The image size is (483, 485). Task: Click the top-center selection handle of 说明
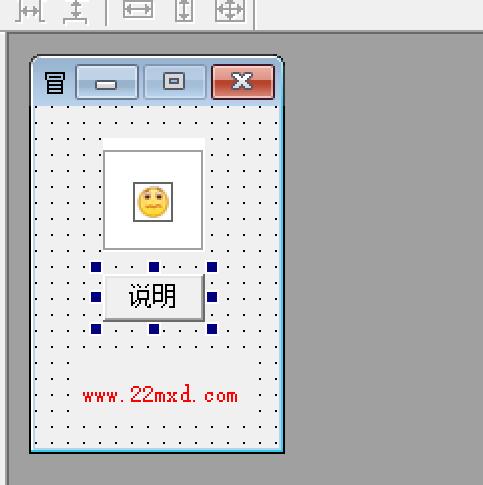pyautogui.click(x=154, y=267)
